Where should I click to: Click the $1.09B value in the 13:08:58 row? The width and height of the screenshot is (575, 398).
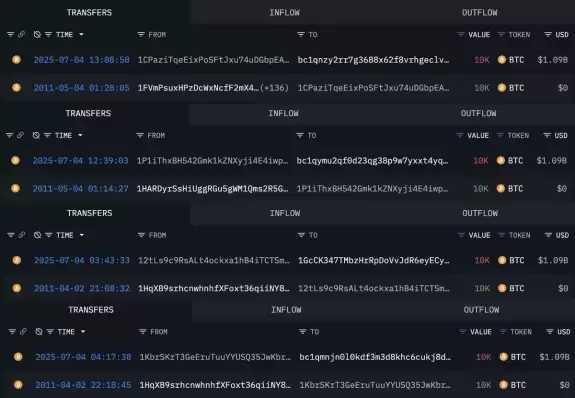(x=553, y=60)
